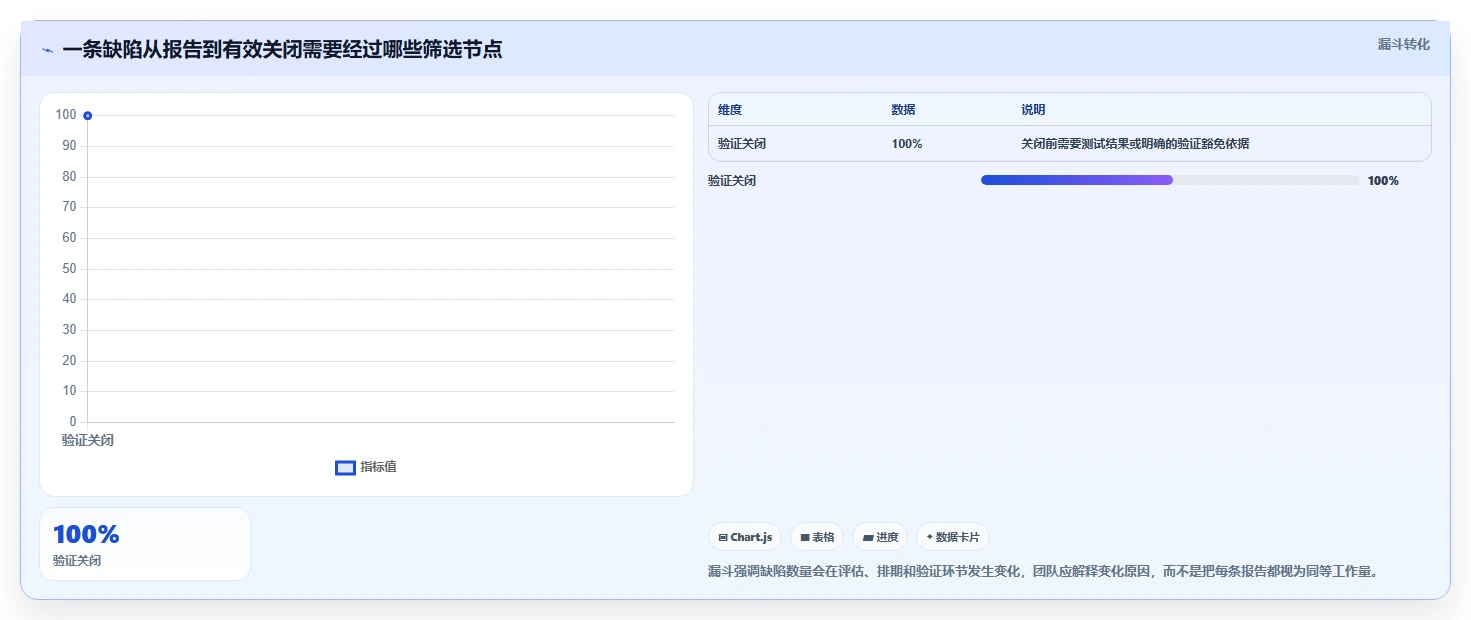Click the page title 一条缺陷从报告到有效关闭
Viewport: 1471px width, 620px height.
(x=282, y=49)
